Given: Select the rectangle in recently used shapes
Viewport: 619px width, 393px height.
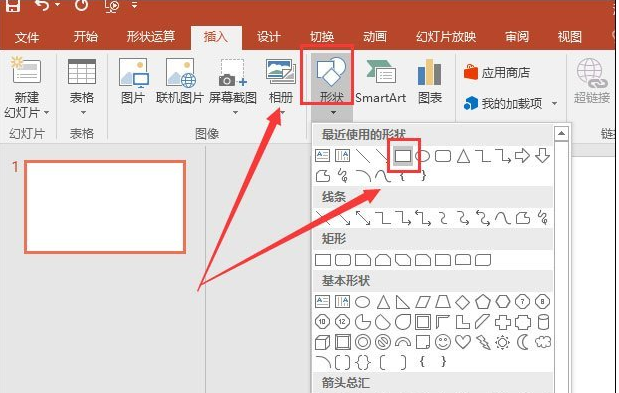Looking at the screenshot, I should 403,156.
